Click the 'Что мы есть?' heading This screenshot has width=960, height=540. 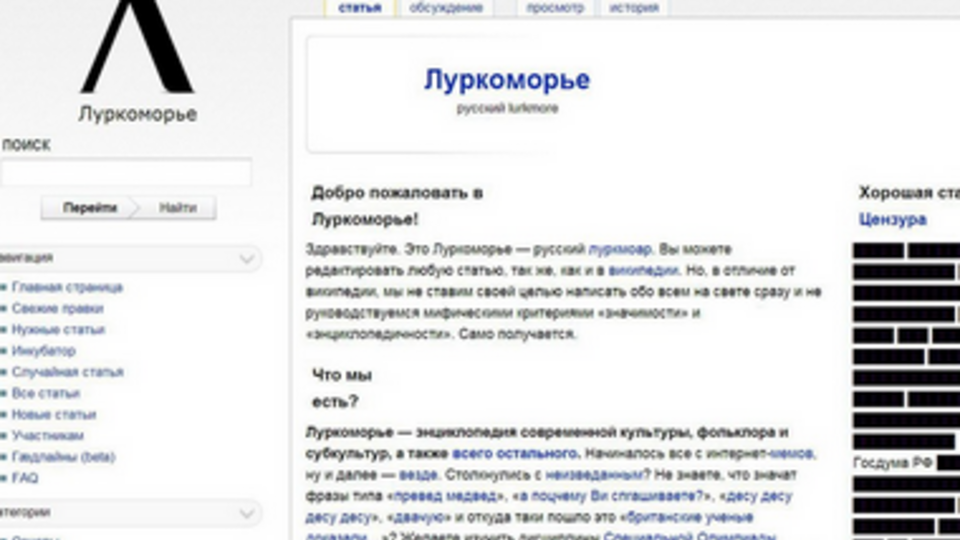click(342, 388)
